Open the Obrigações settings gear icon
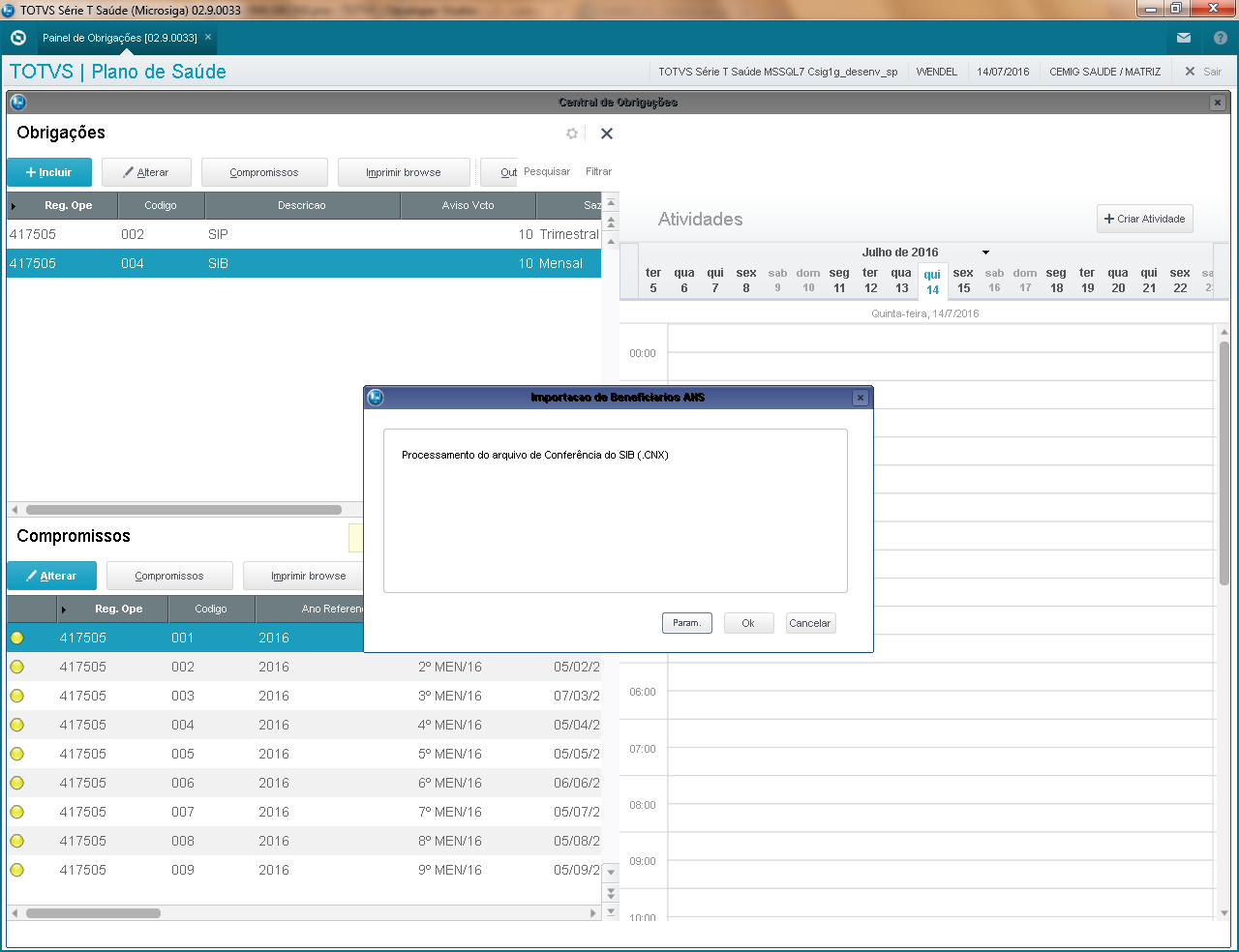1239x952 pixels. [x=572, y=134]
